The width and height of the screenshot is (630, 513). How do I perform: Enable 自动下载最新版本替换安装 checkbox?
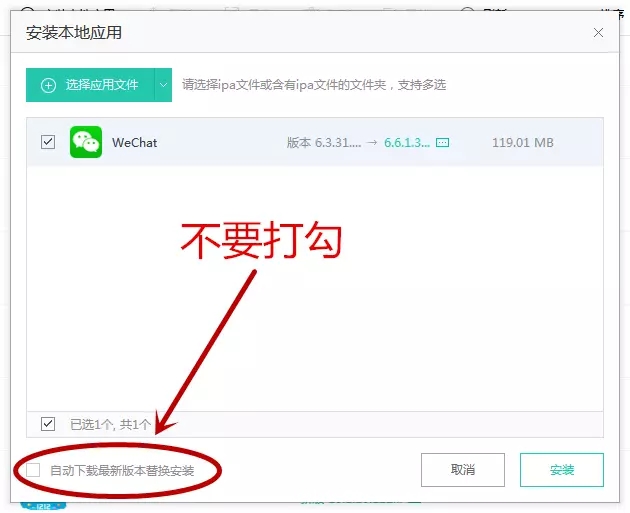(x=34, y=470)
